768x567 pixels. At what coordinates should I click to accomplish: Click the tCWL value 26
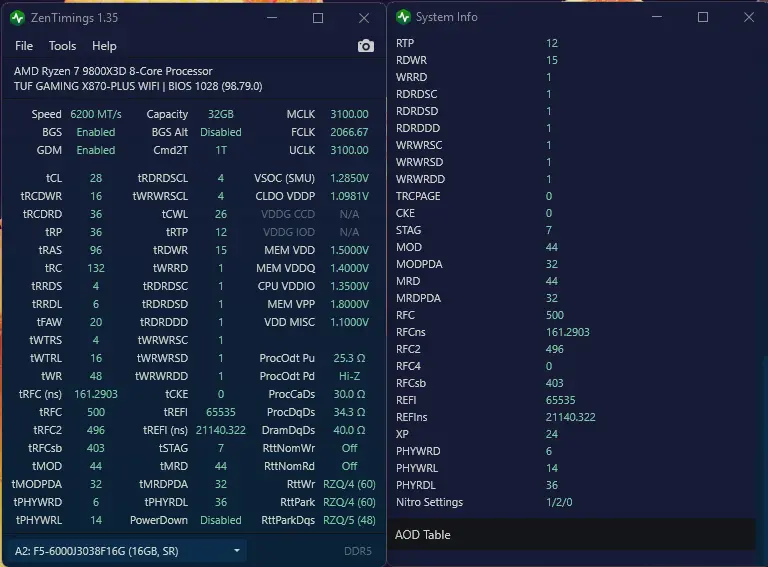click(221, 214)
